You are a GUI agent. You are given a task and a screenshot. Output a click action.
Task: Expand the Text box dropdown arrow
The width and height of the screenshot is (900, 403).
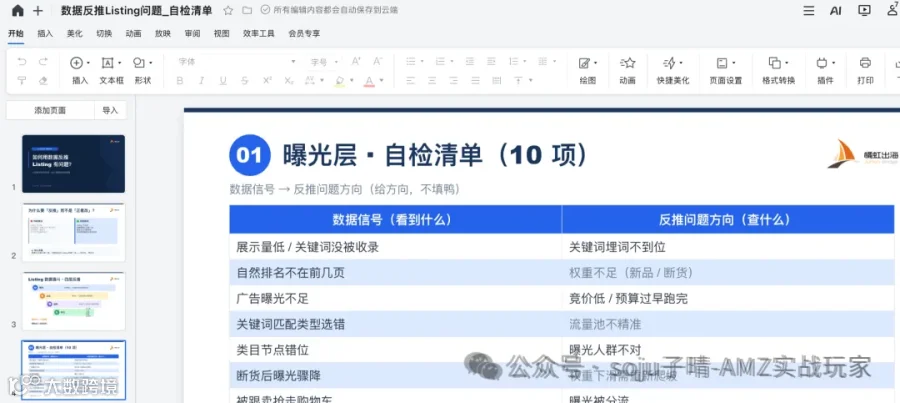coord(119,63)
